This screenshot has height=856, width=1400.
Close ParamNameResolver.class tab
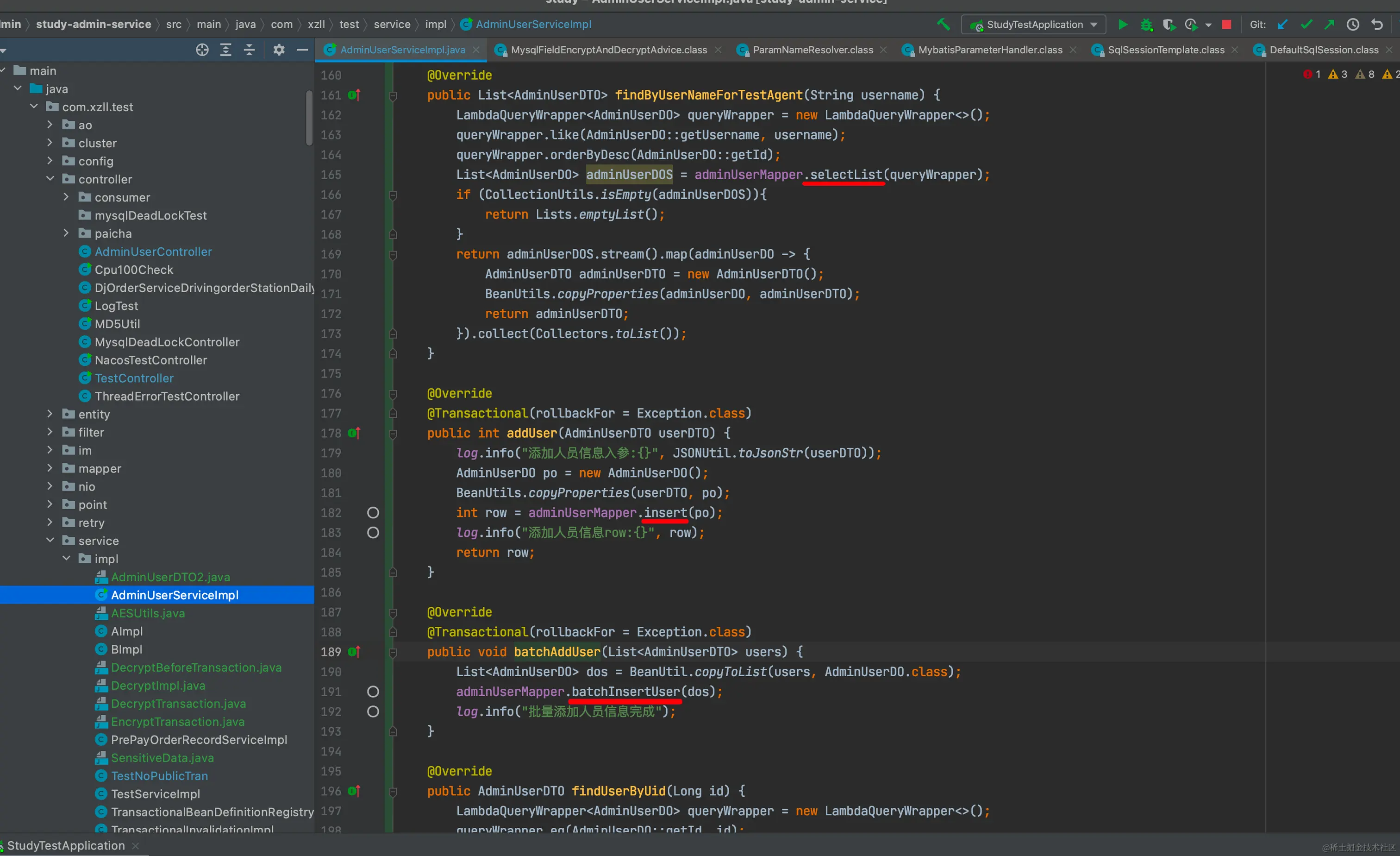883,50
